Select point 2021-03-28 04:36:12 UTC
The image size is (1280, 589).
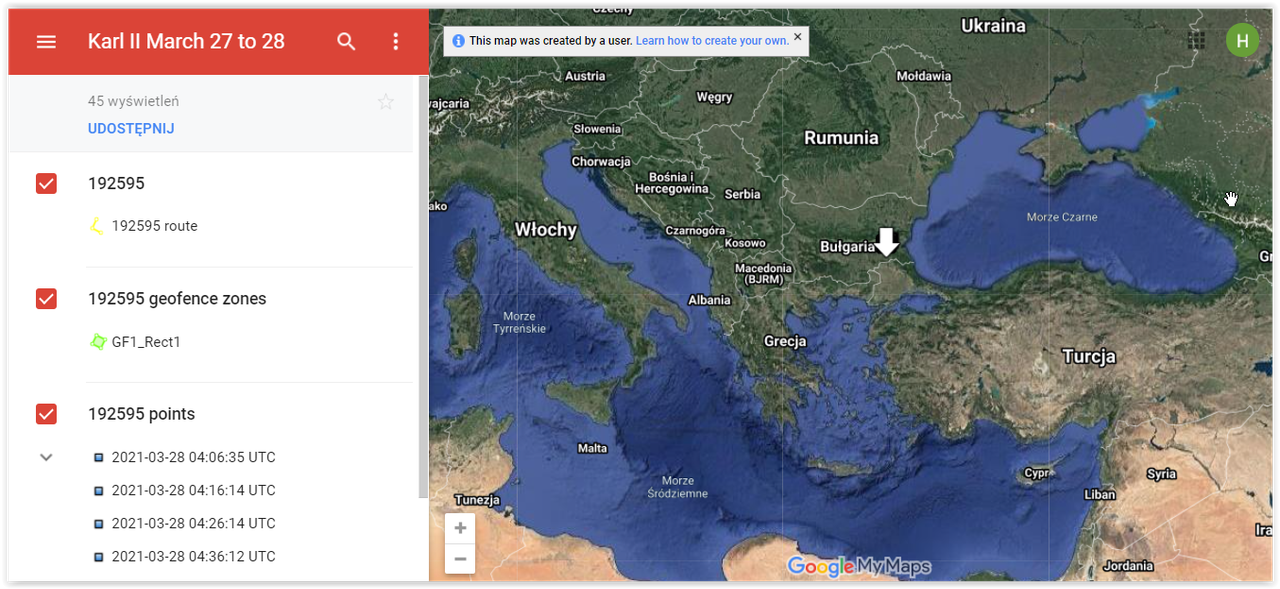[x=194, y=556]
